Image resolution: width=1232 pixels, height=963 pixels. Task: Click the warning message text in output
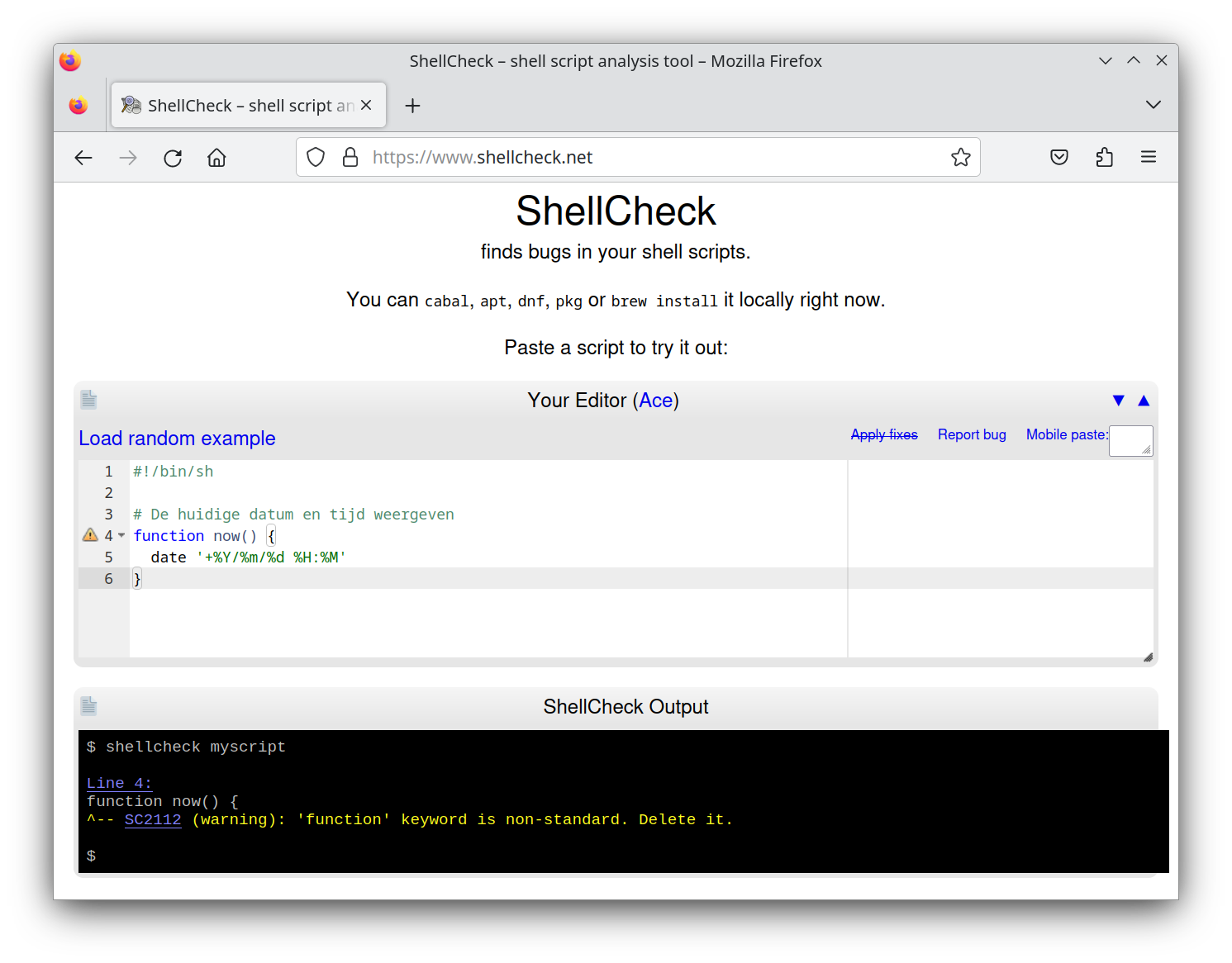pyautogui.click(x=462, y=819)
